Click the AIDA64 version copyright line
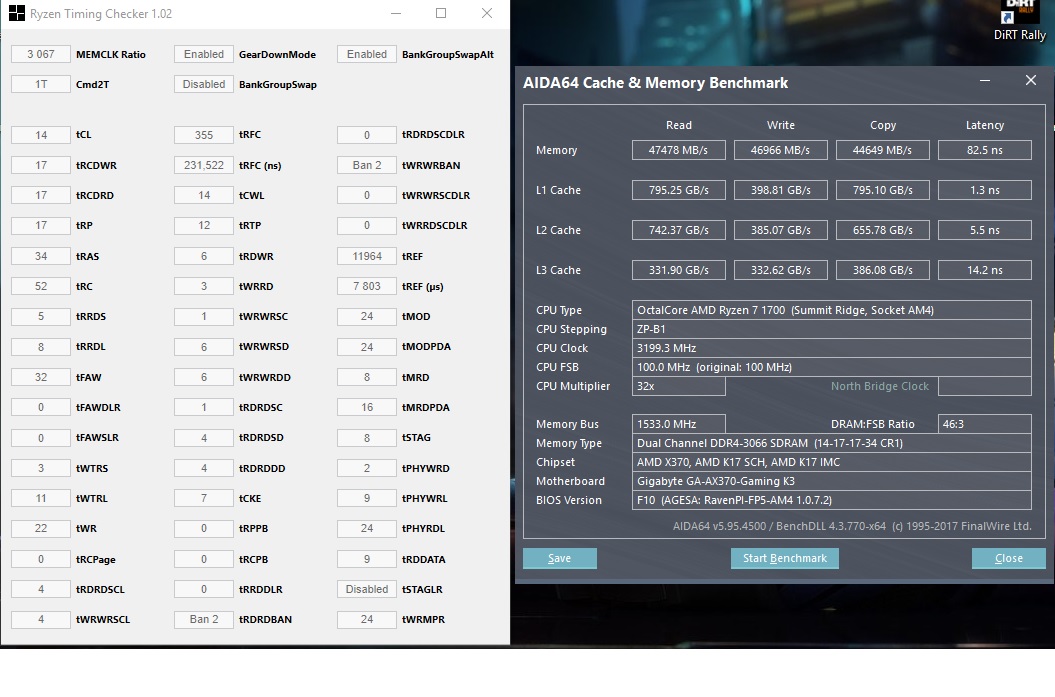The height and width of the screenshot is (697, 1055). [x=852, y=526]
